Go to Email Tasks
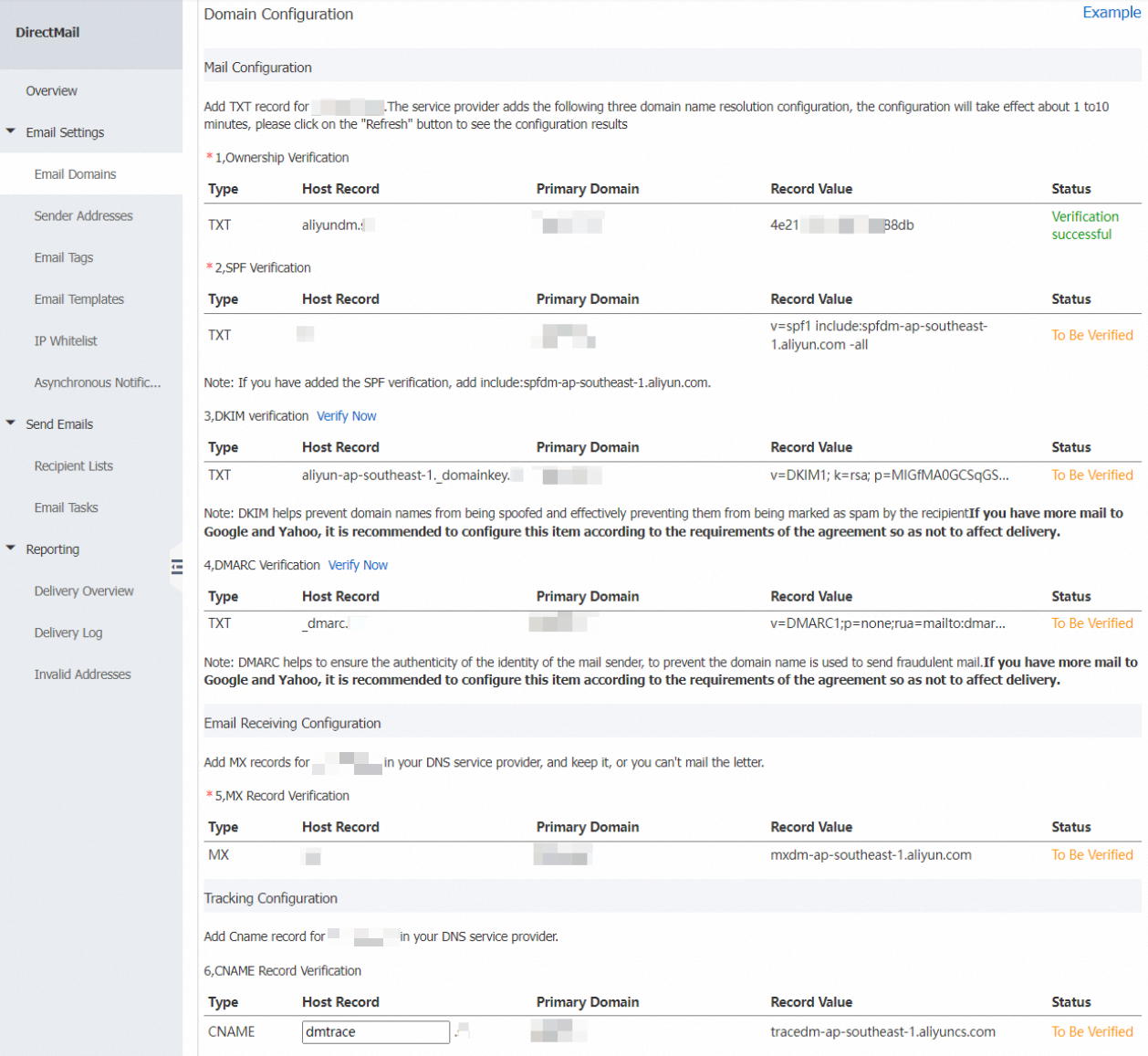Screen dimensions: 1148x1056 tap(66, 508)
